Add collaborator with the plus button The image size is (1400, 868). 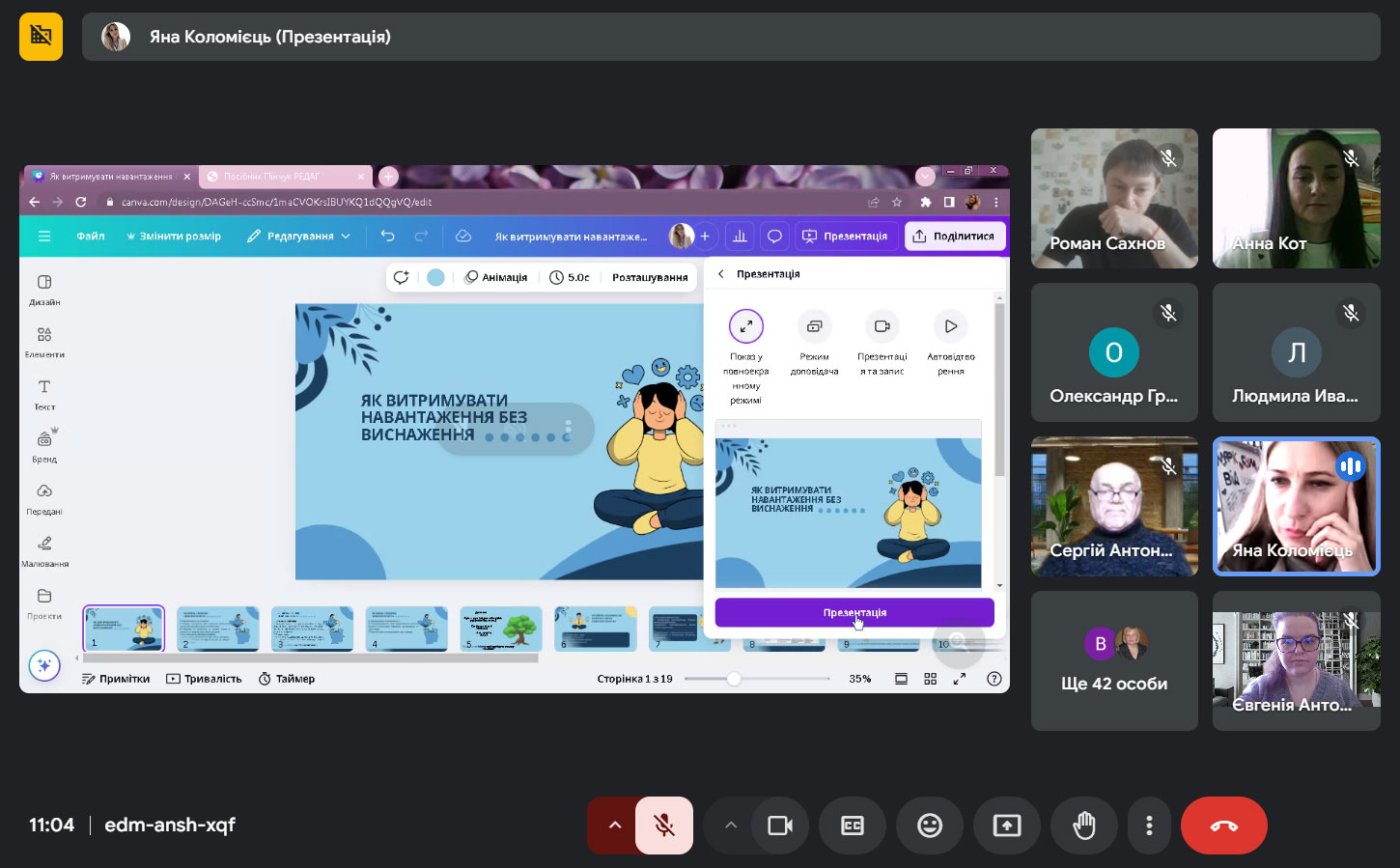pos(705,237)
